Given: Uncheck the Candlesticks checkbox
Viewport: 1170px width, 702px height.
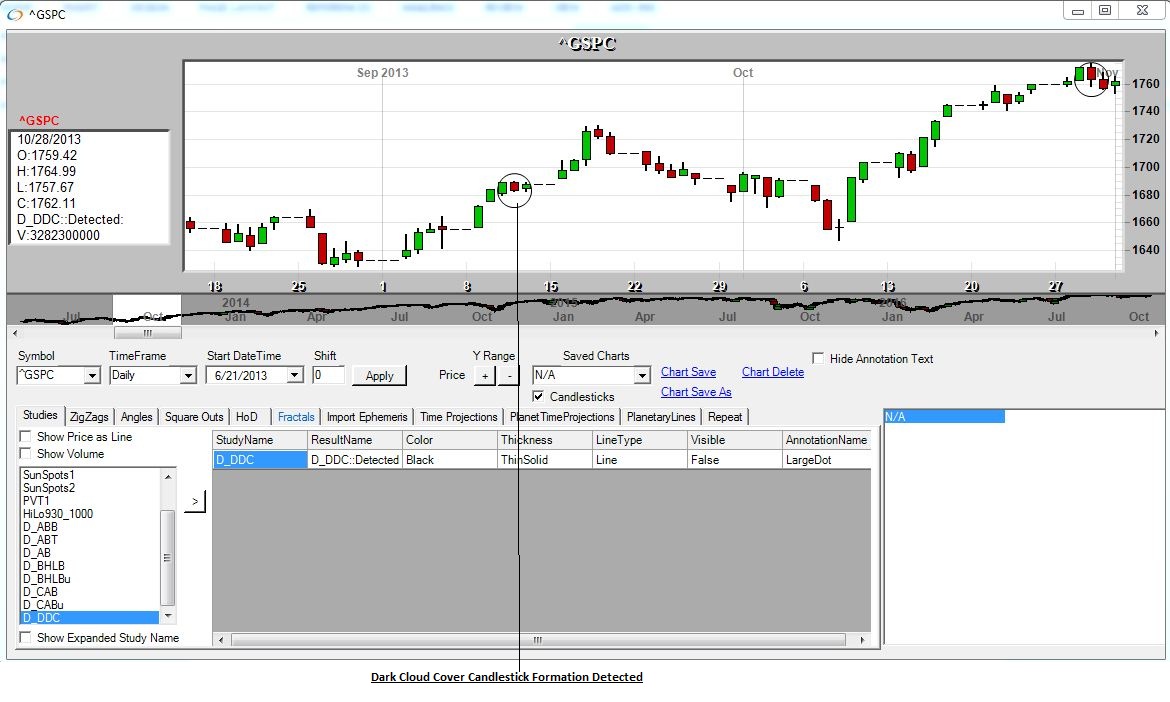Looking at the screenshot, I should click(539, 397).
